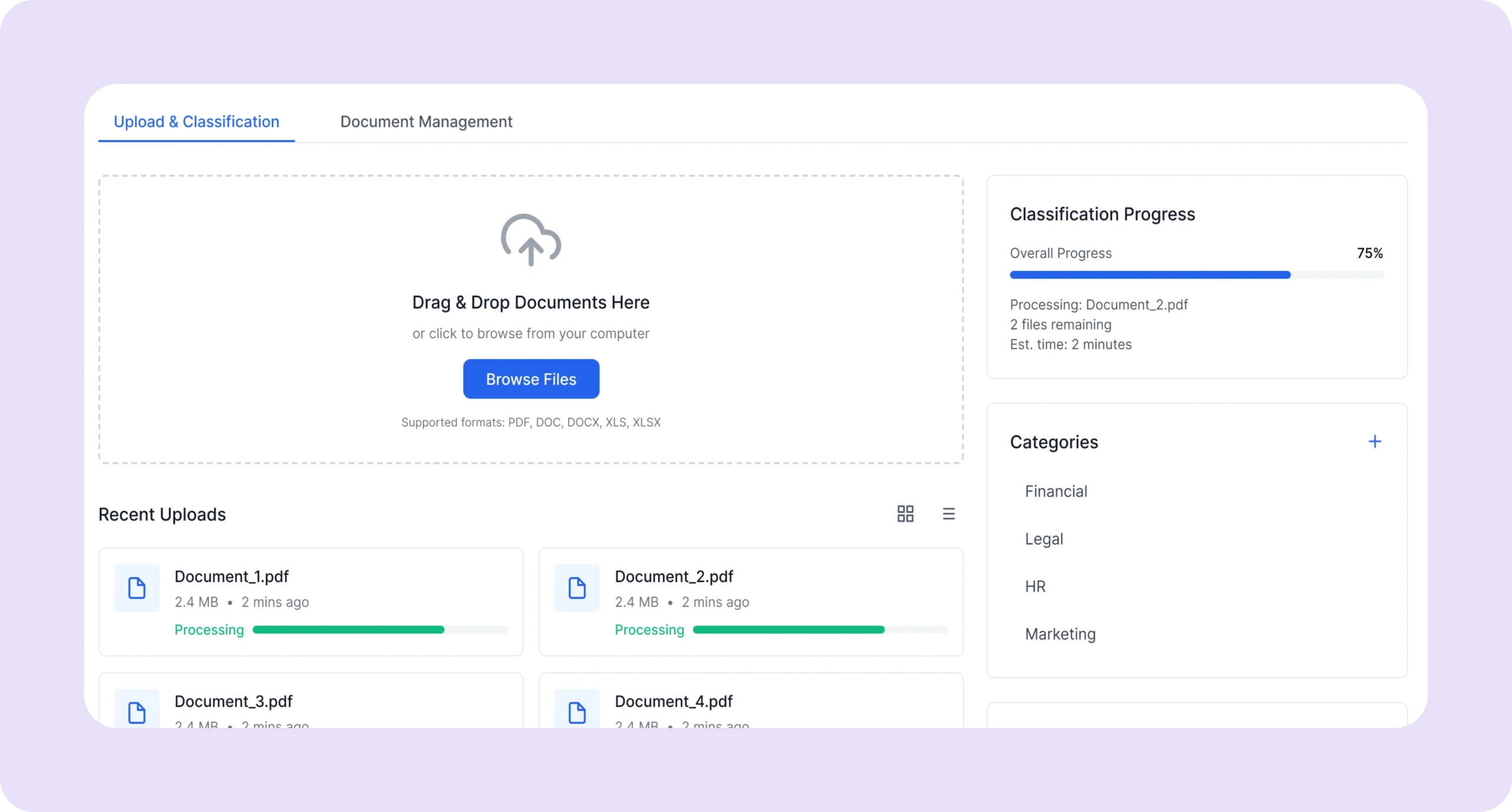Click Document_3.pdf file icon
Screen dimensions: 1512x812
(x=136, y=712)
